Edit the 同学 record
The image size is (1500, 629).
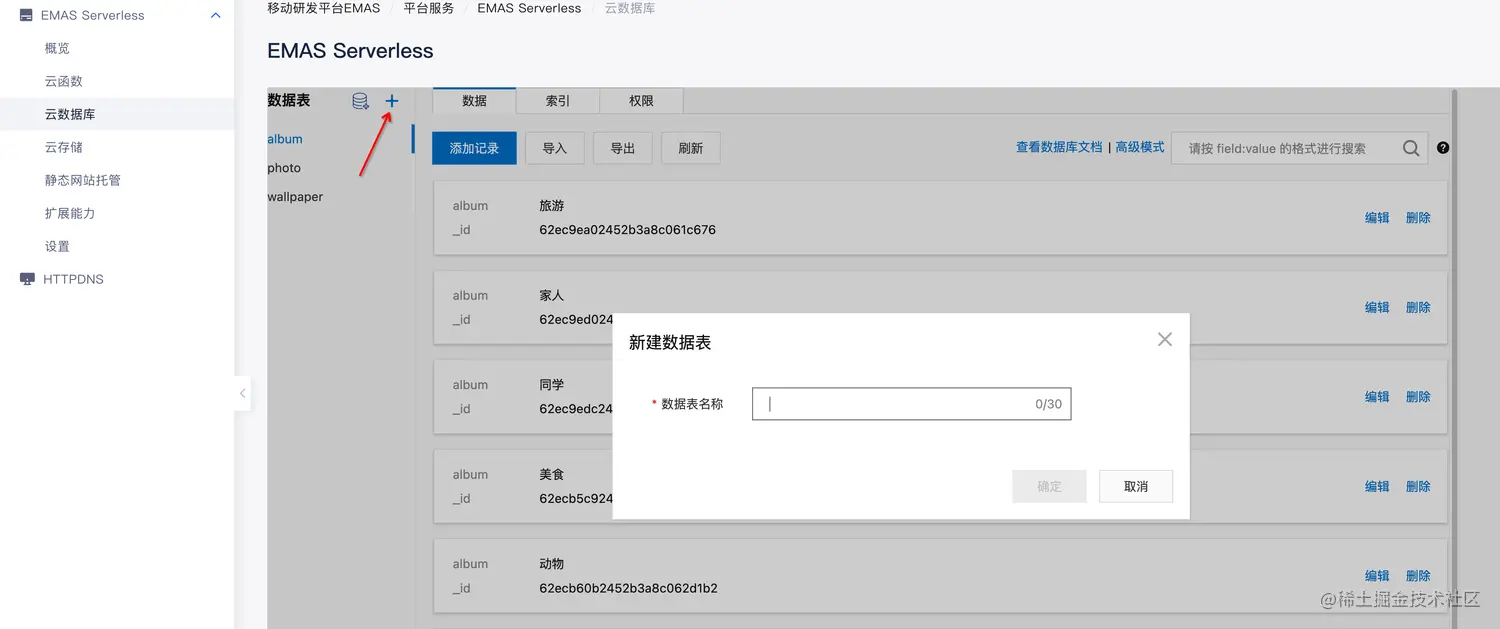click(x=1377, y=397)
